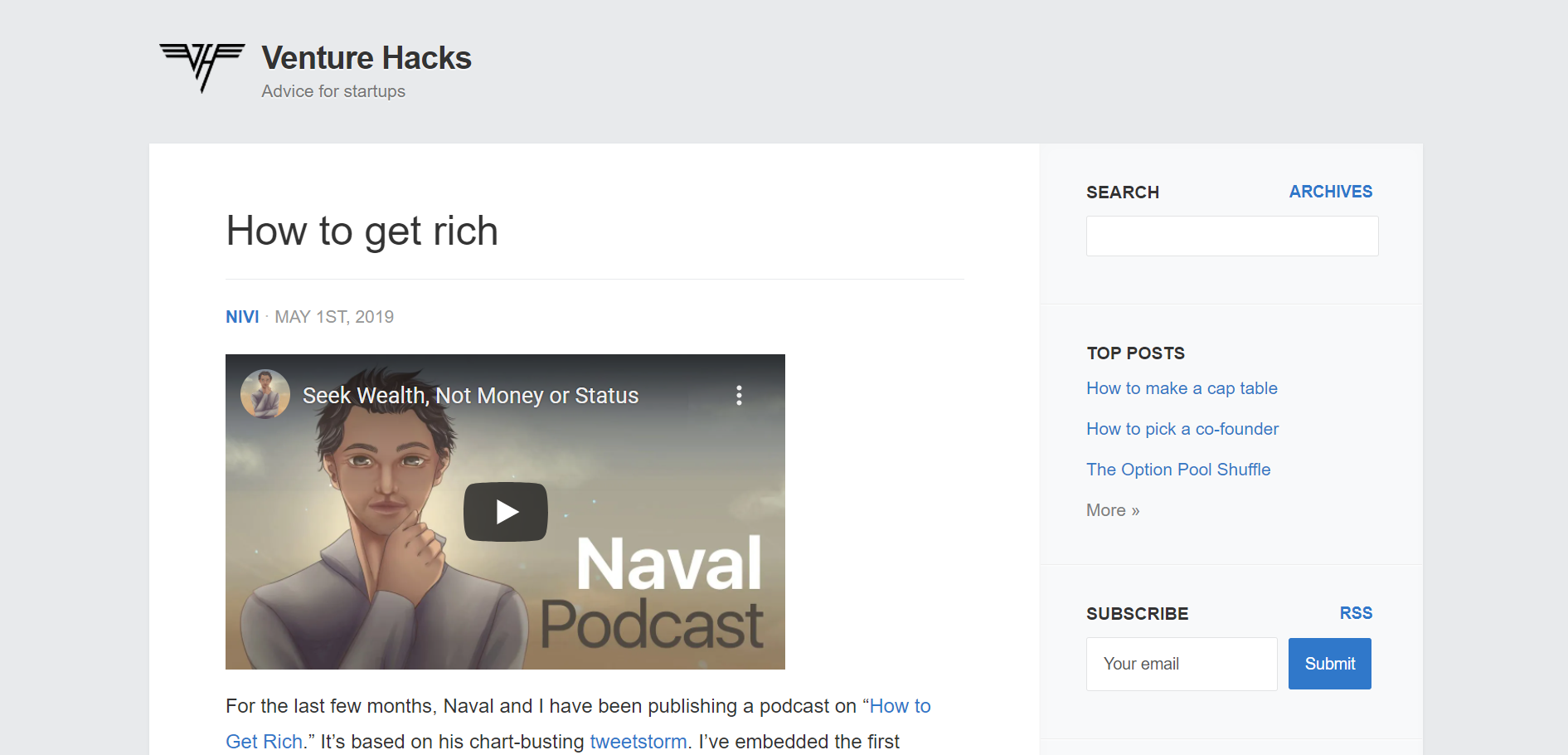Viewport: 1568px width, 755px height.
Task: Open the tweetstorm link in the article
Action: point(638,742)
